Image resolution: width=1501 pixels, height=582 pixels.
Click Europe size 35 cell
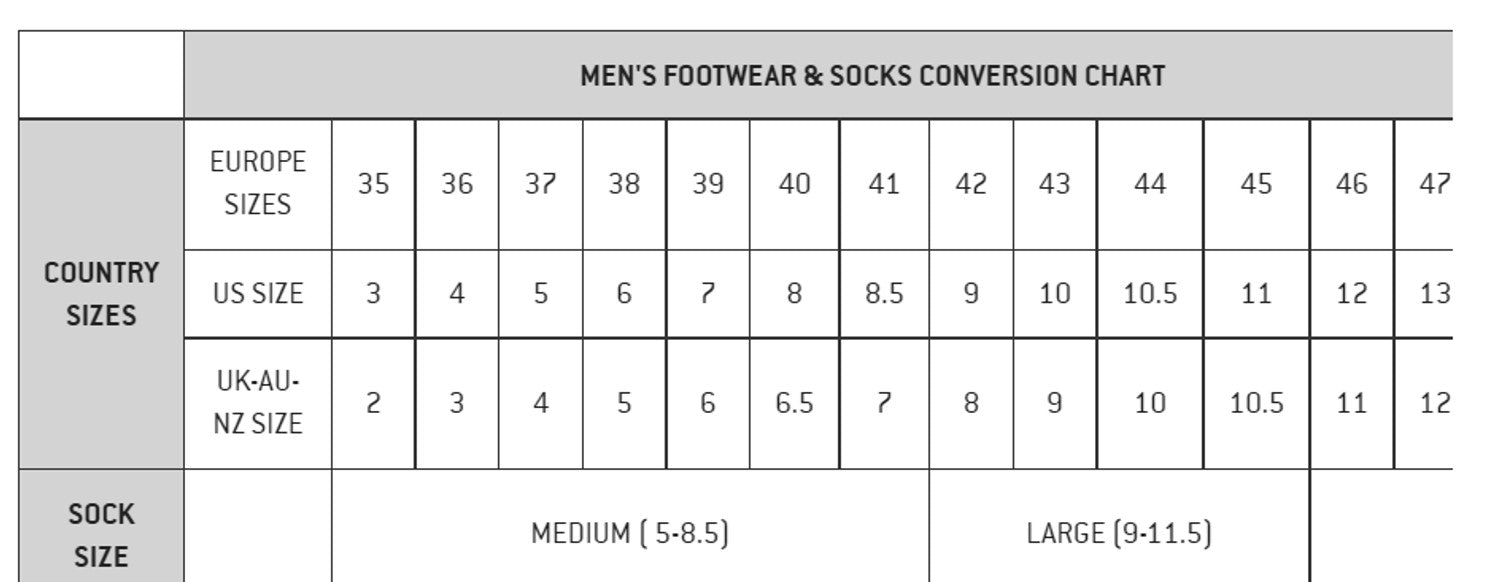[x=373, y=185]
